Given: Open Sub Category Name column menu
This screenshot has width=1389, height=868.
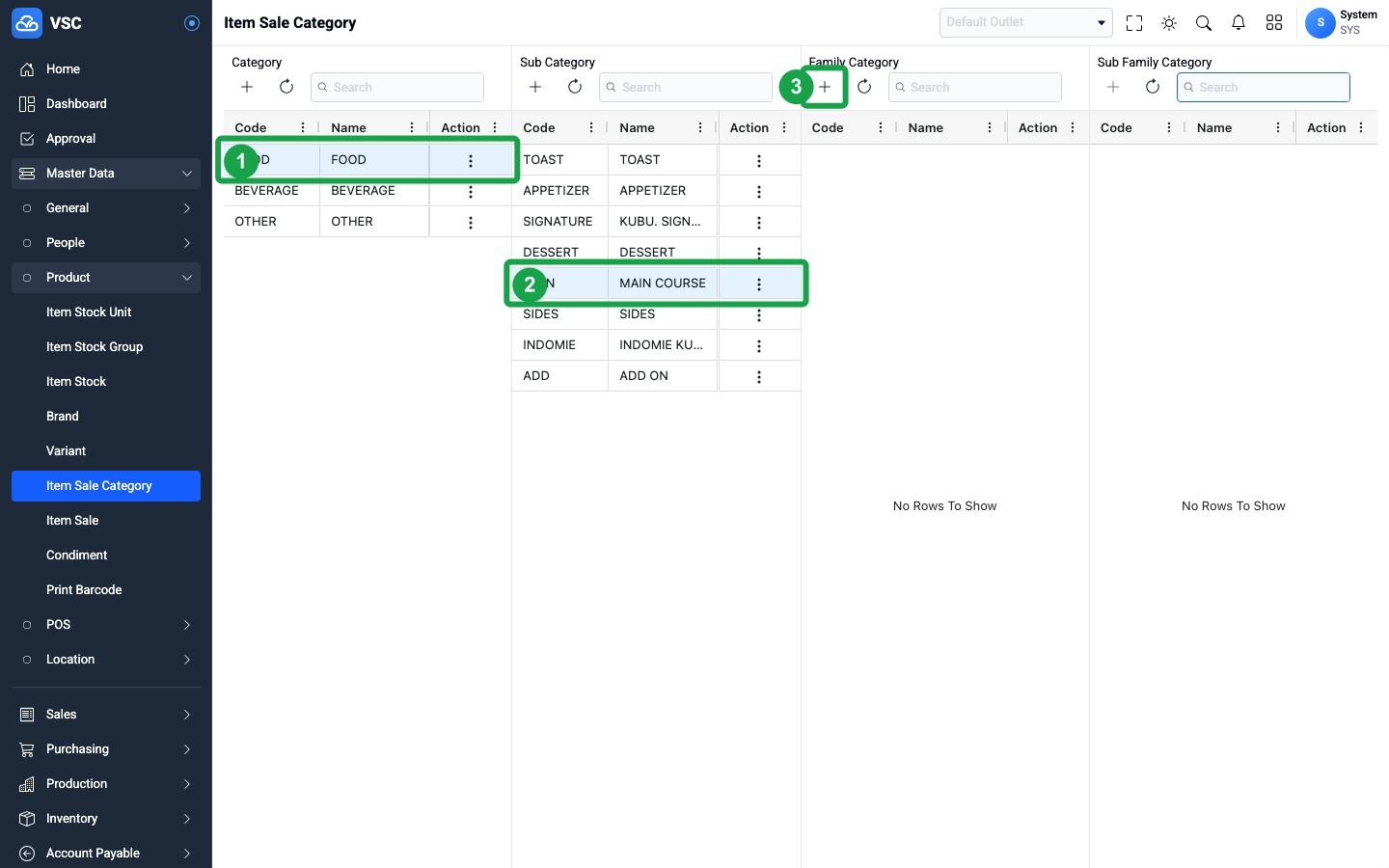Looking at the screenshot, I should [700, 127].
